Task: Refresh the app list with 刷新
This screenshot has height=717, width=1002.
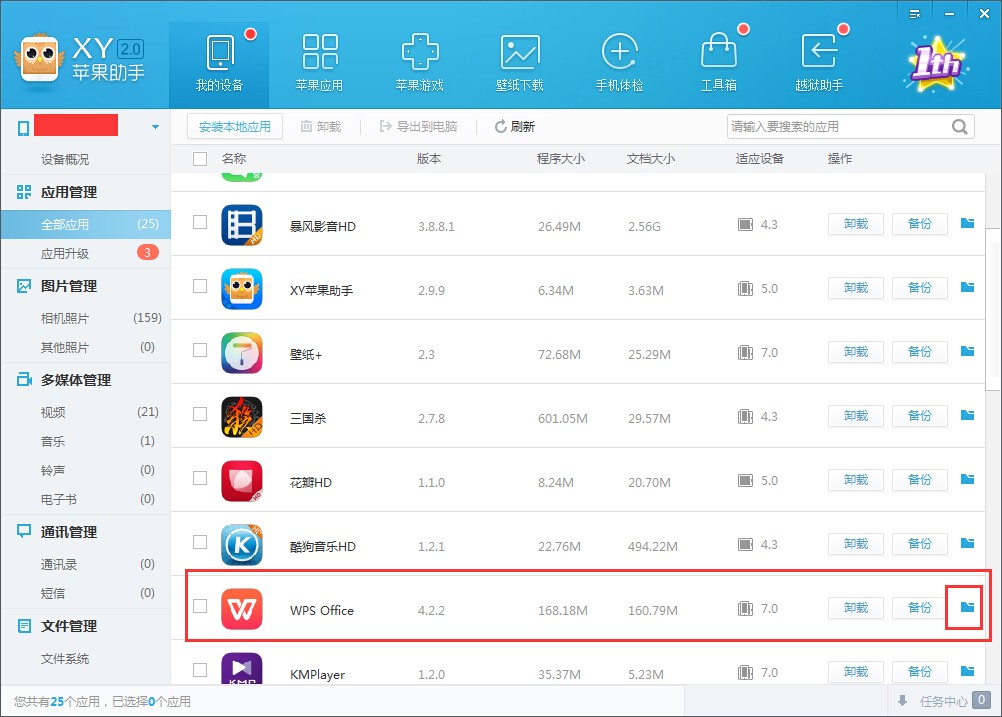Action: (x=515, y=127)
